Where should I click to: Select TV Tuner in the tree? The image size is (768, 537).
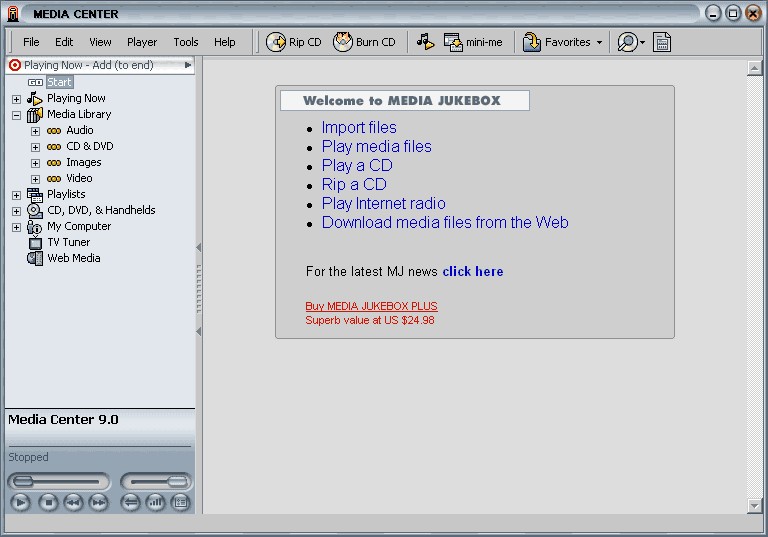68,242
